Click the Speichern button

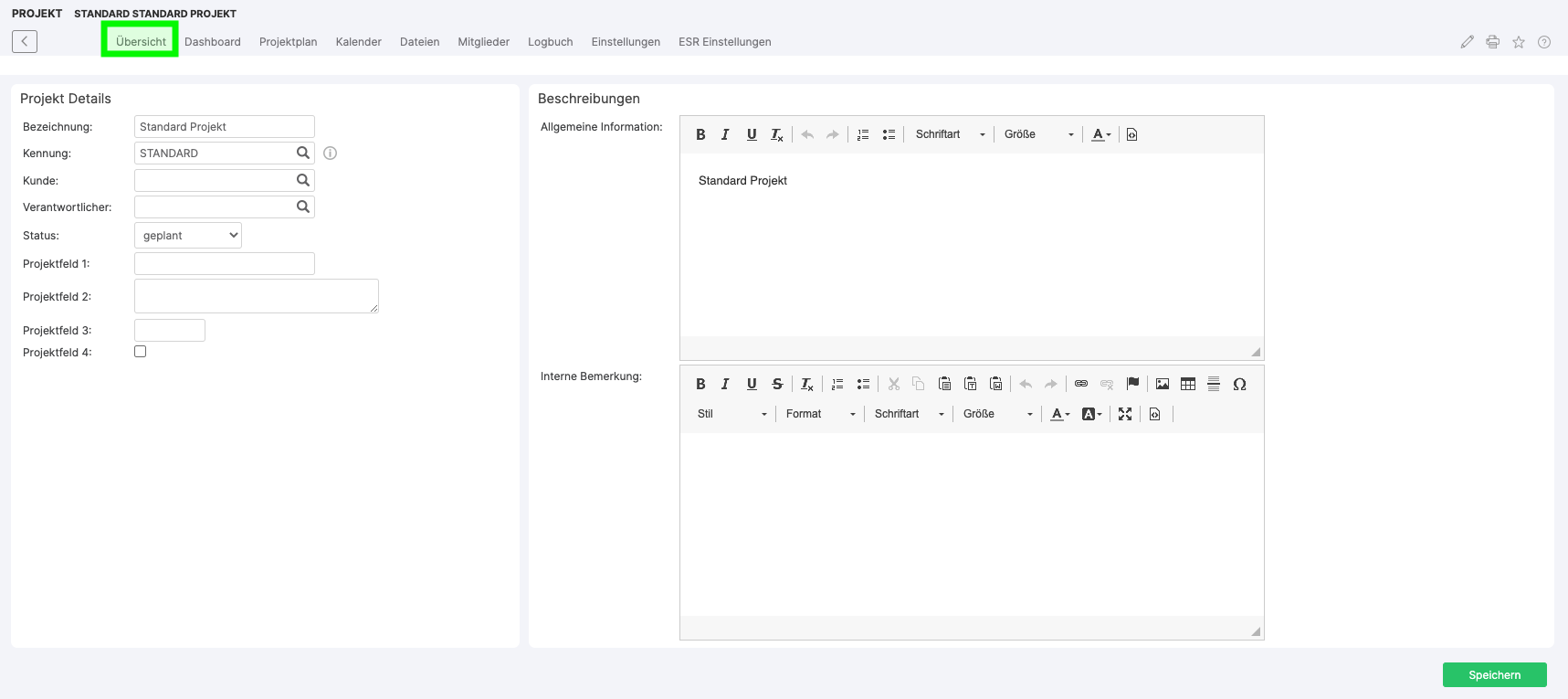[x=1494, y=675]
